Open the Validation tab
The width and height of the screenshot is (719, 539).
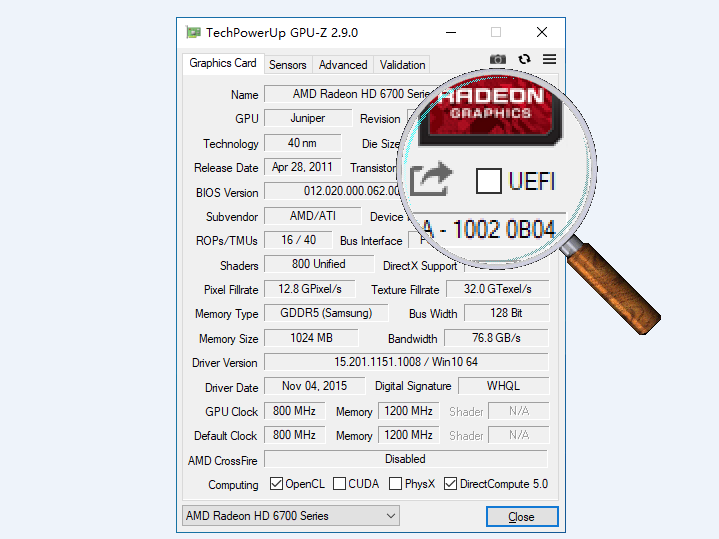[402, 65]
